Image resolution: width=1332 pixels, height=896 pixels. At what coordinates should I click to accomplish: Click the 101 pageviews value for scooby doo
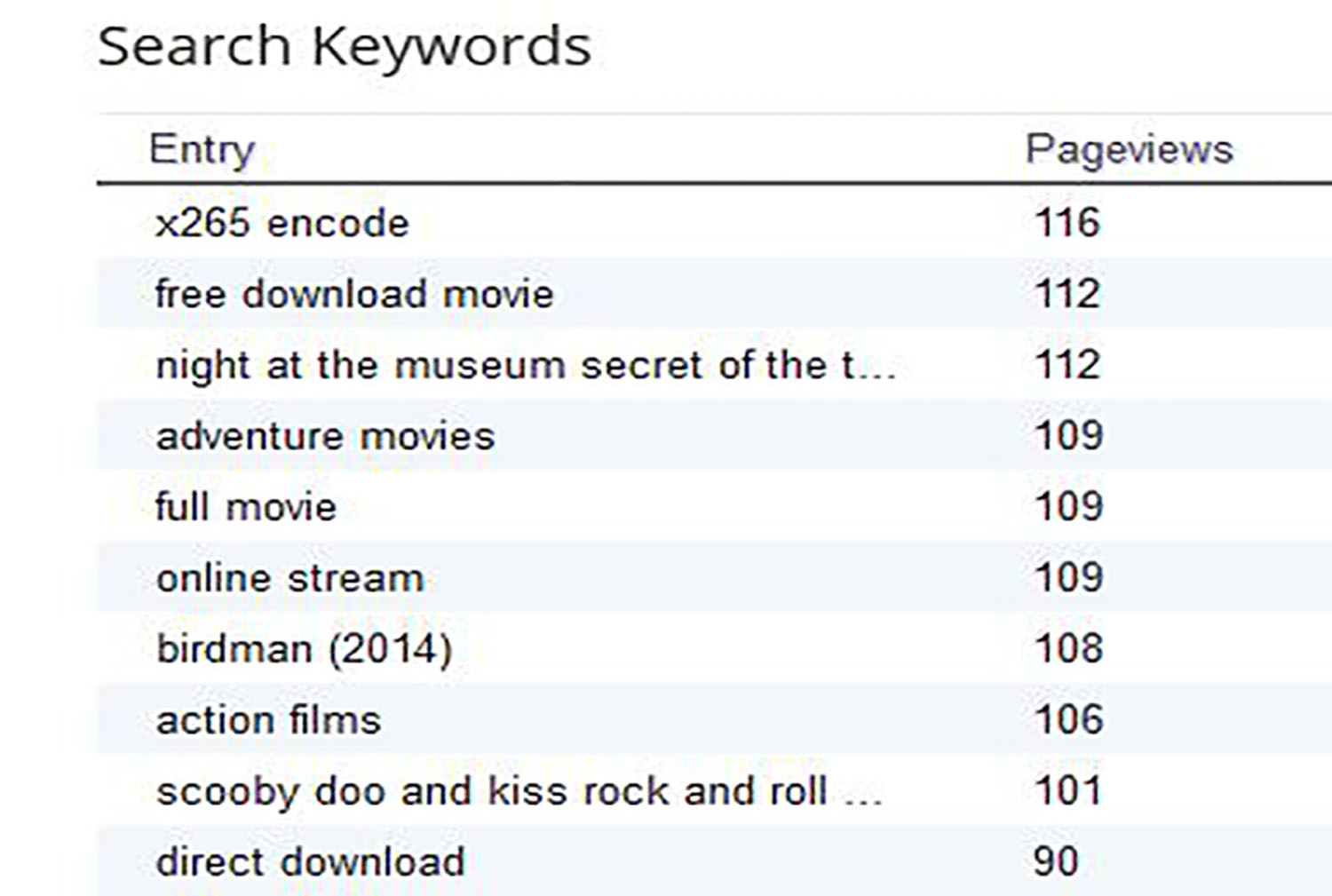pos(1067,791)
